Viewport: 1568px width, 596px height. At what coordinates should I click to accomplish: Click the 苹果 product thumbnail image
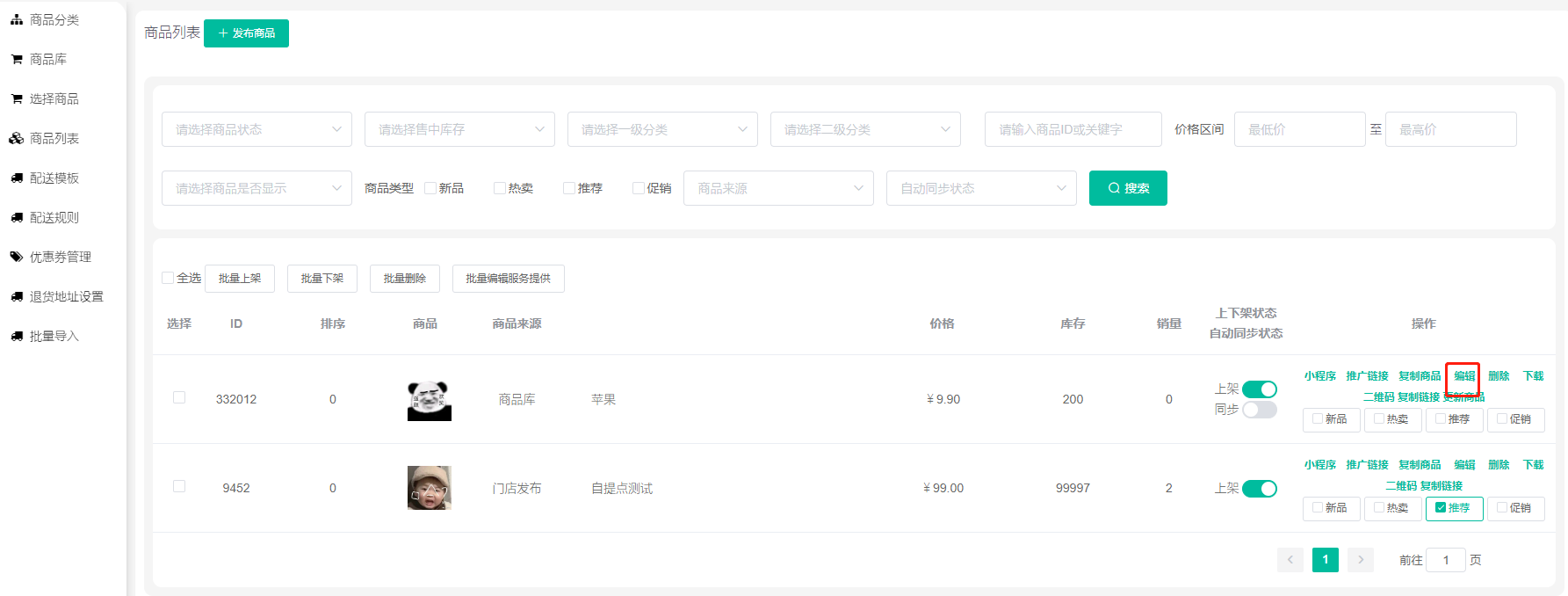coord(429,400)
